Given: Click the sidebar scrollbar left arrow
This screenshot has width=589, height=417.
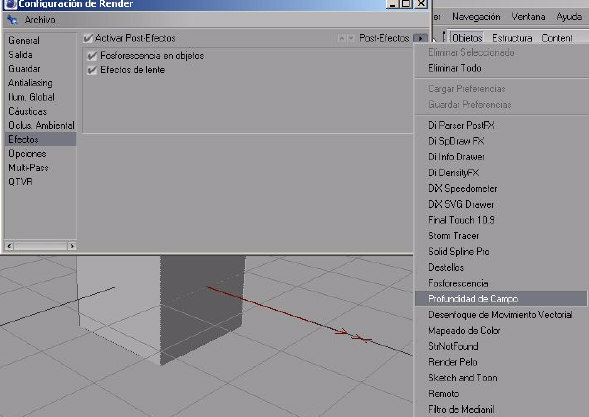Looking at the screenshot, I should pos(9,246).
